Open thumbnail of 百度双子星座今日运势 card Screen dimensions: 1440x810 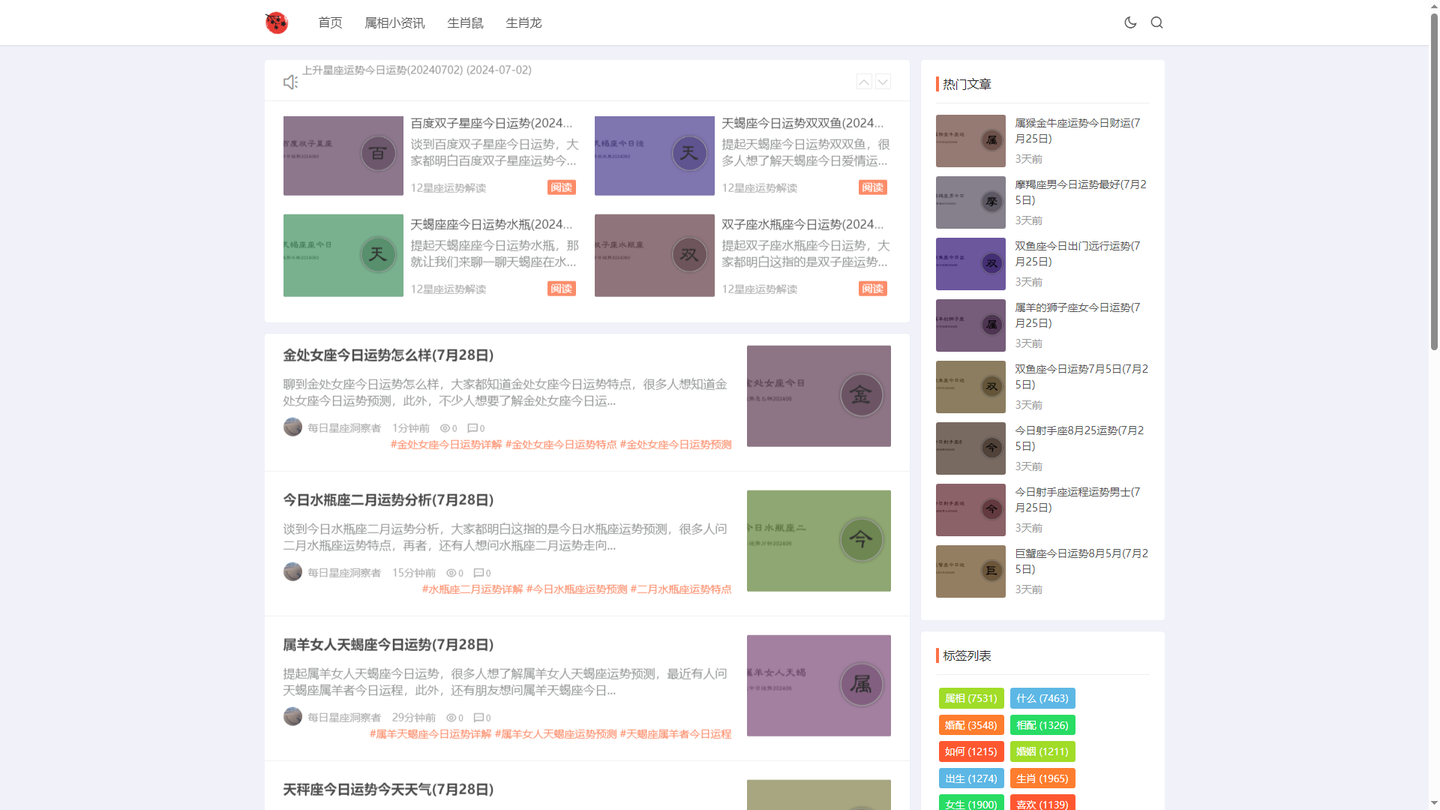(x=343, y=154)
